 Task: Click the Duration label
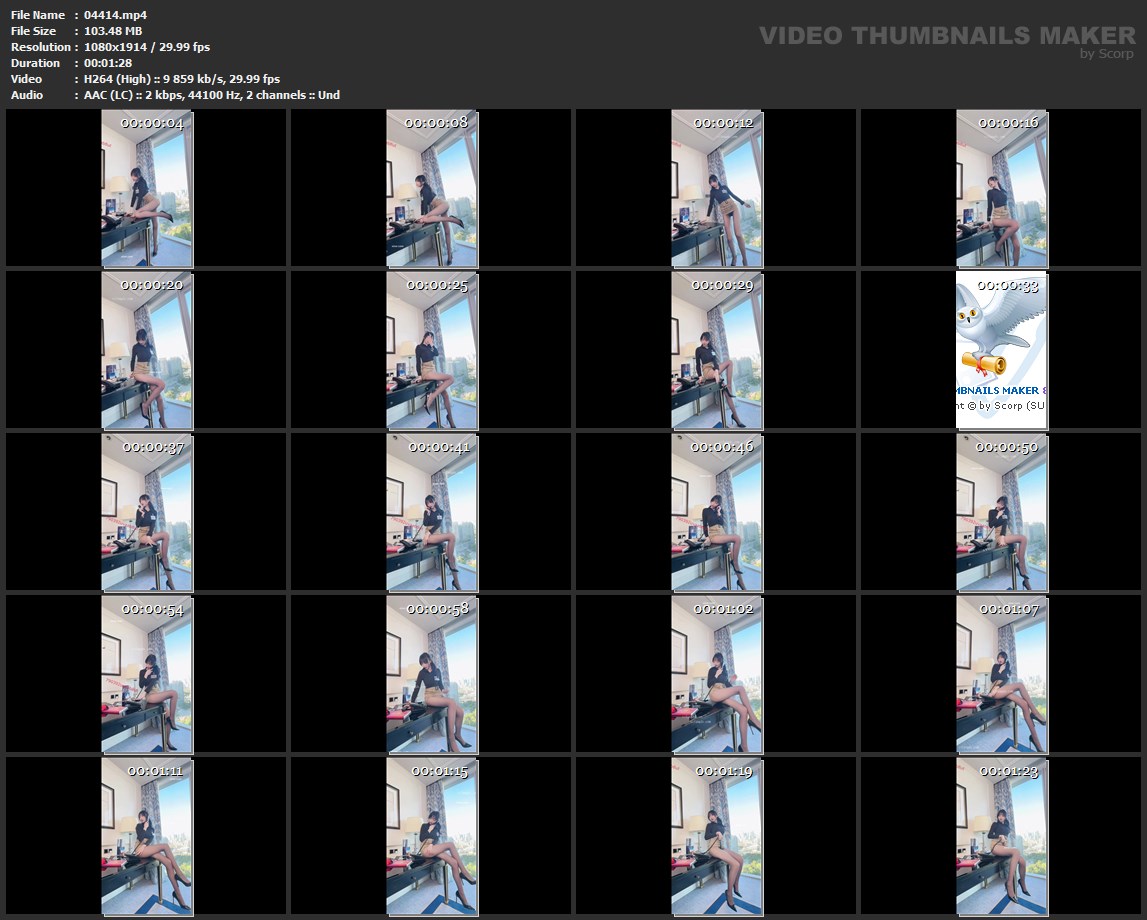click(x=35, y=63)
